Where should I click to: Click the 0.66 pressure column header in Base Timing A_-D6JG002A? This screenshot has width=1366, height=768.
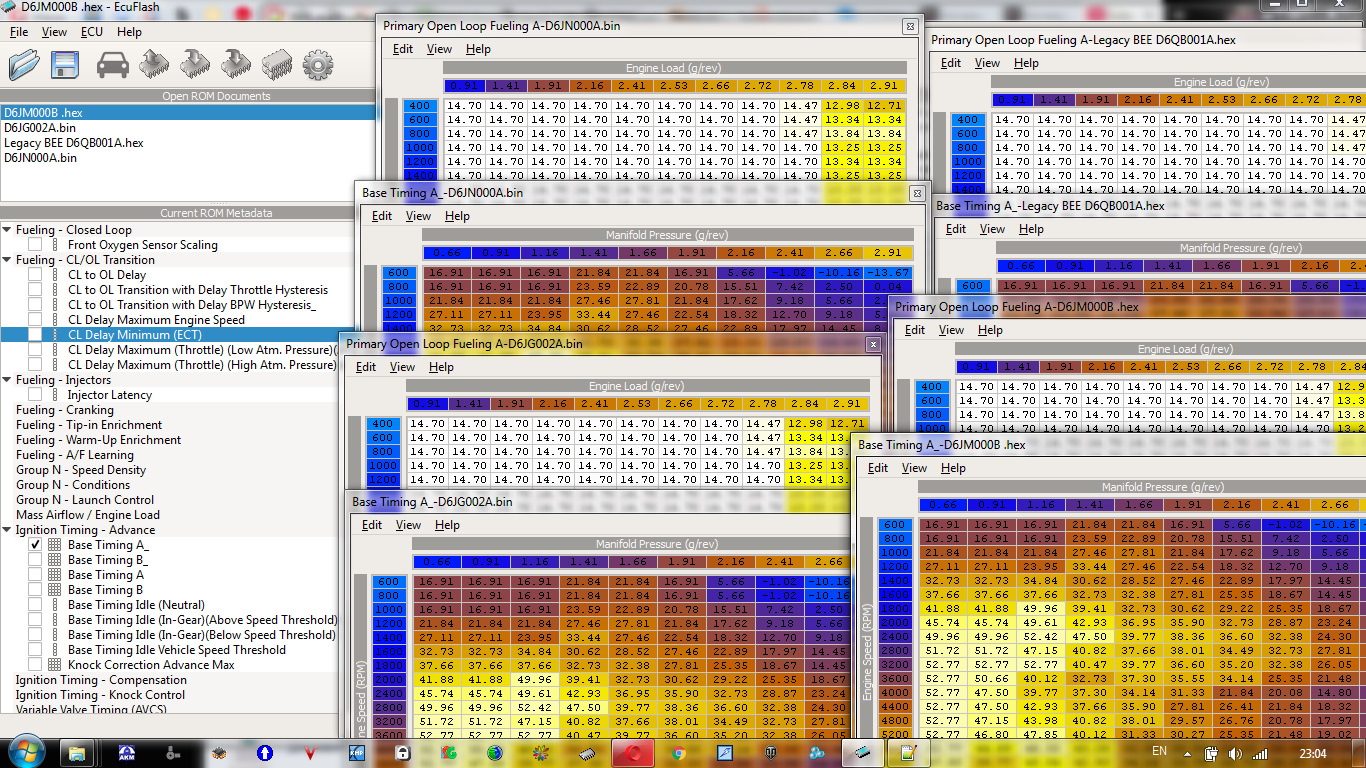[434, 562]
